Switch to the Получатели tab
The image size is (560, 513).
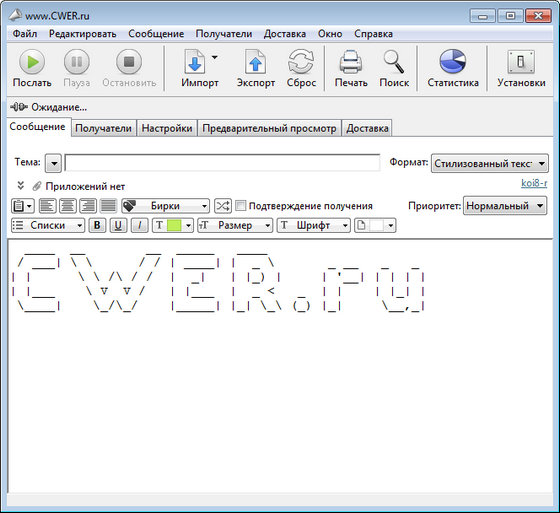pos(104,128)
